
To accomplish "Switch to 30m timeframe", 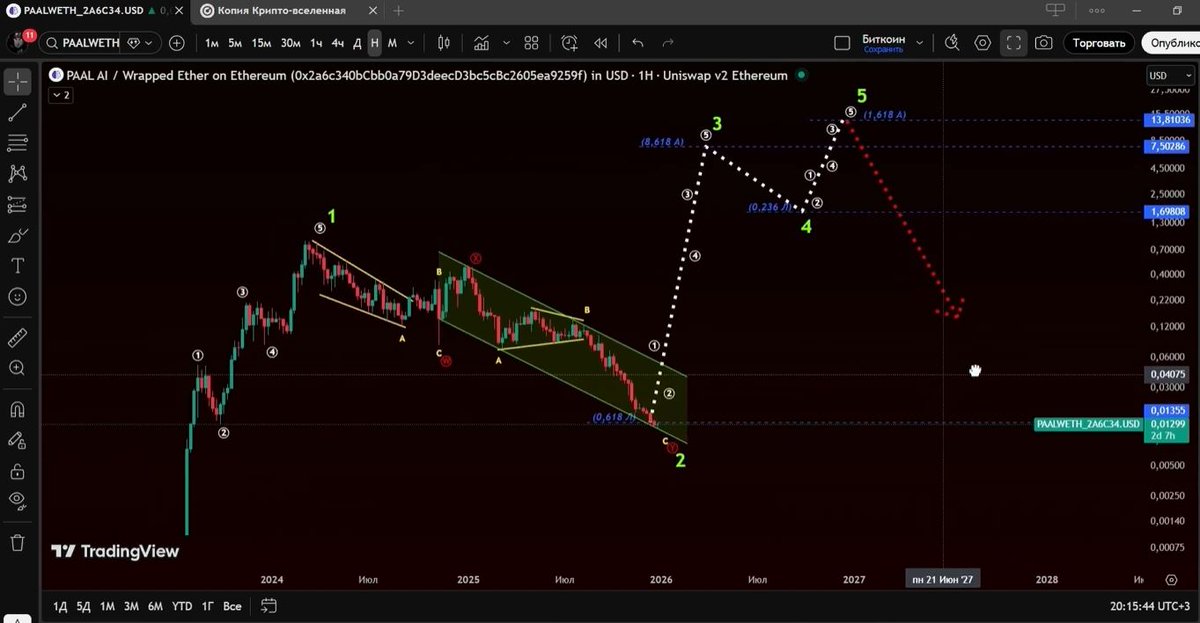I will (x=290, y=43).
